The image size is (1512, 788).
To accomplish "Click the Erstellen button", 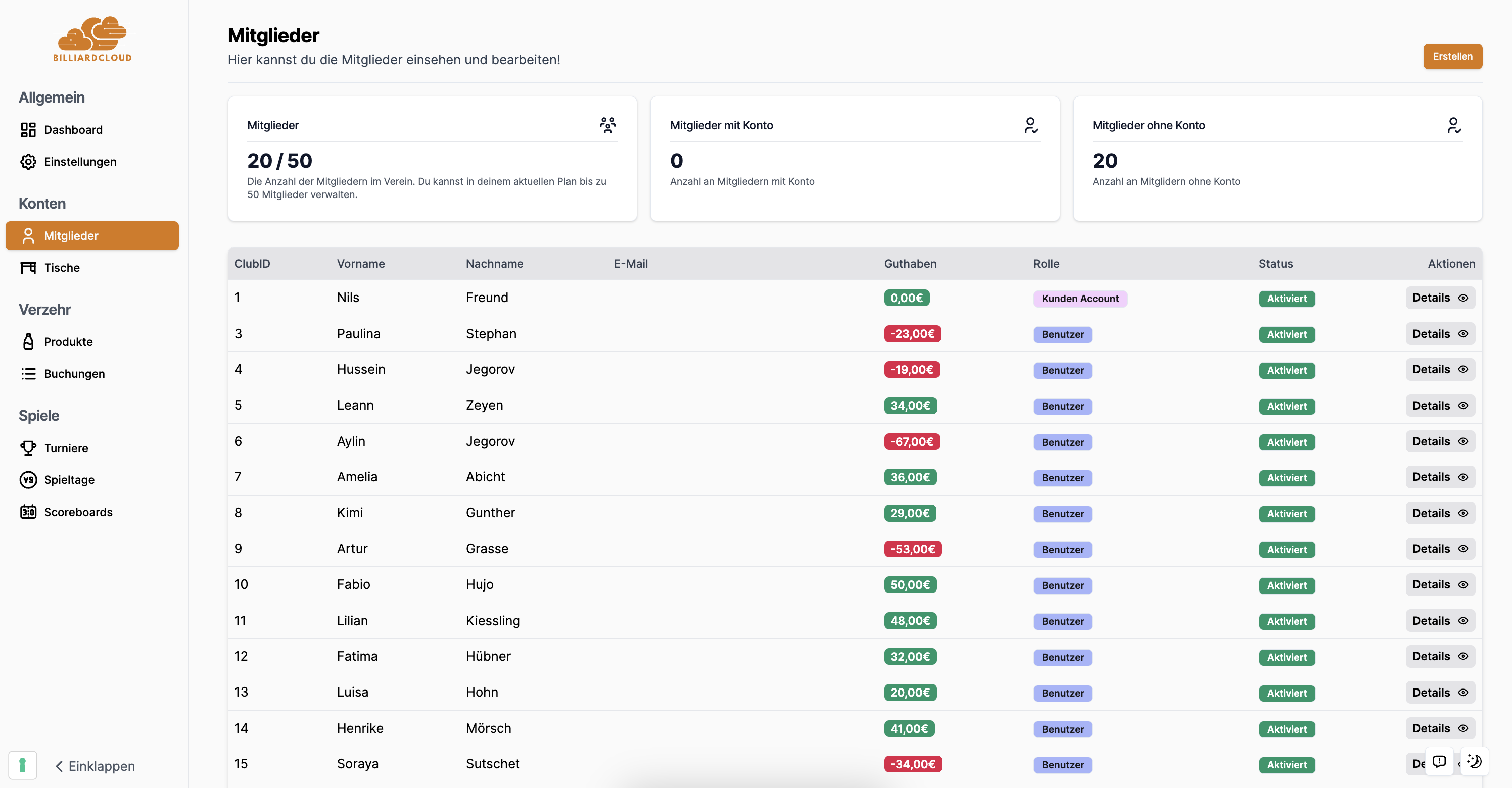I will coord(1452,57).
